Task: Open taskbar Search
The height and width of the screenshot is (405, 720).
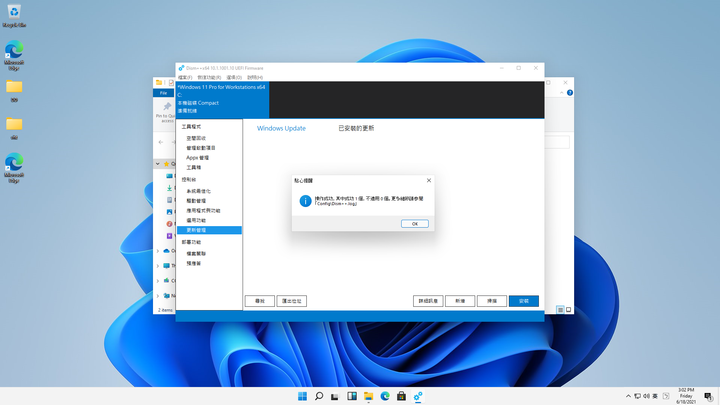Action: 319,396
